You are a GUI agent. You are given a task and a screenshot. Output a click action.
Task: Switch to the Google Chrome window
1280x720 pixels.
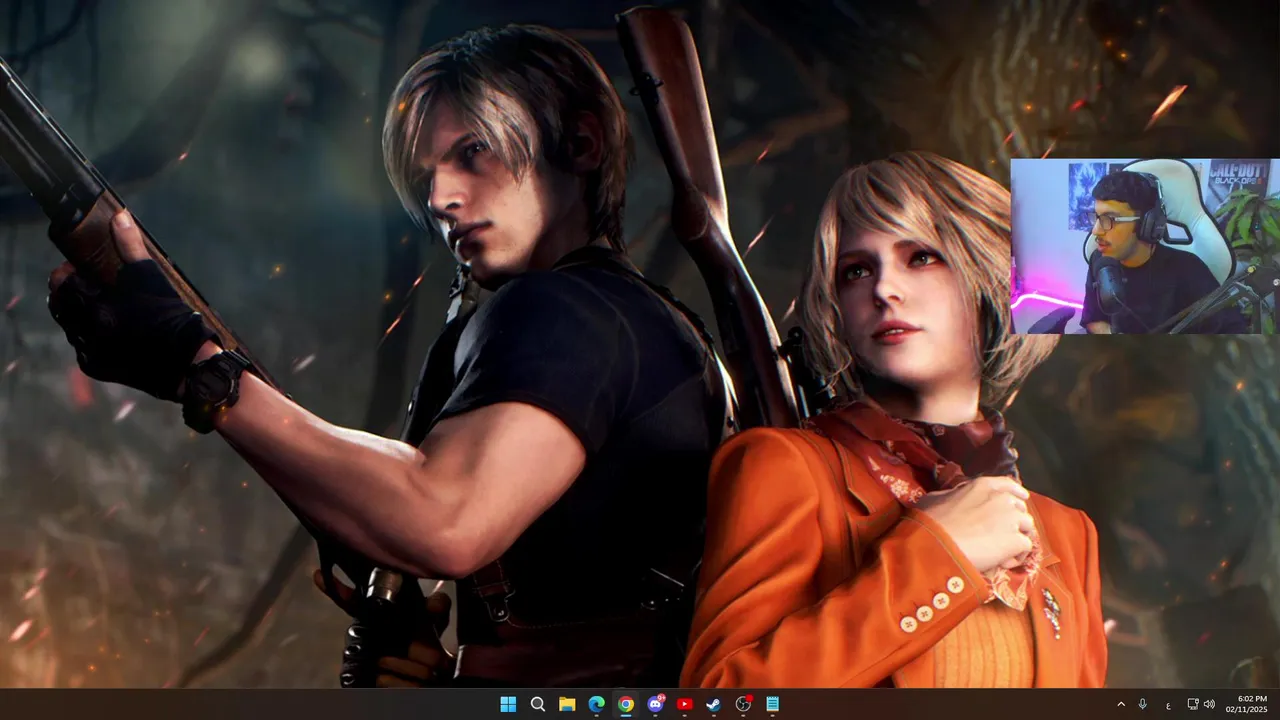(x=625, y=704)
